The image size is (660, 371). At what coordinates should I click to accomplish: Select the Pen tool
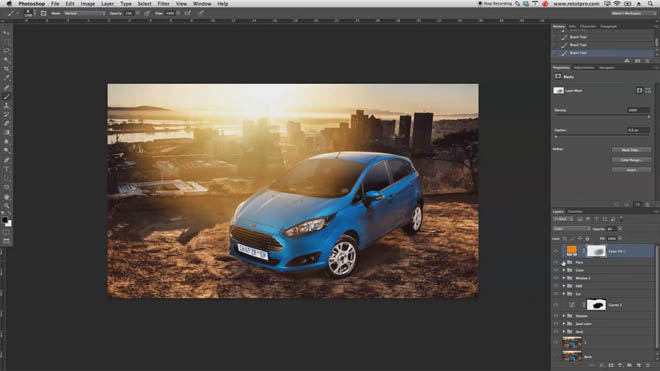pos(6,160)
